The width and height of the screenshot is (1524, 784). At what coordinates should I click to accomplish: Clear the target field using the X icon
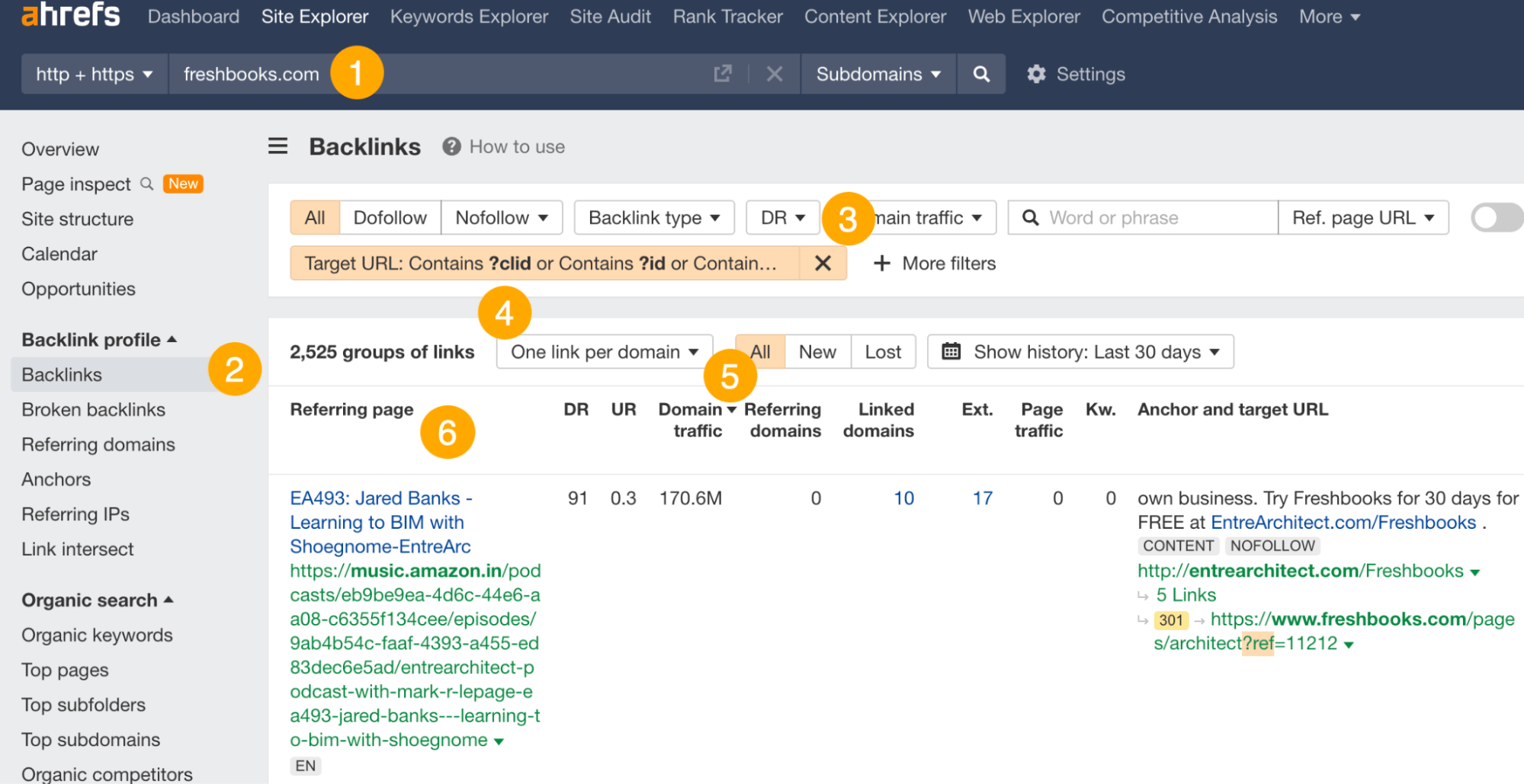click(774, 74)
